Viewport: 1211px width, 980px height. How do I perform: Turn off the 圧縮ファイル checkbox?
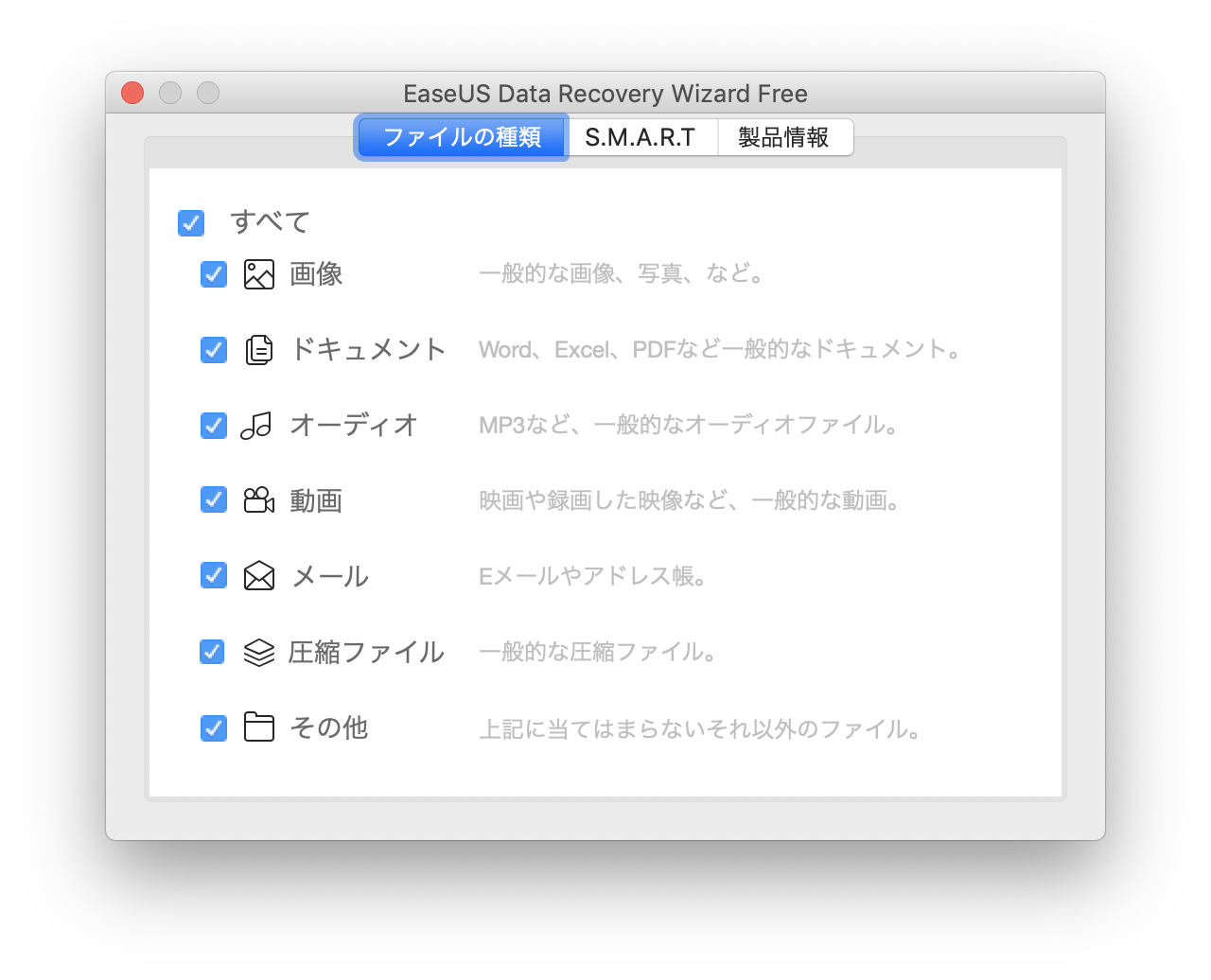coord(212,652)
